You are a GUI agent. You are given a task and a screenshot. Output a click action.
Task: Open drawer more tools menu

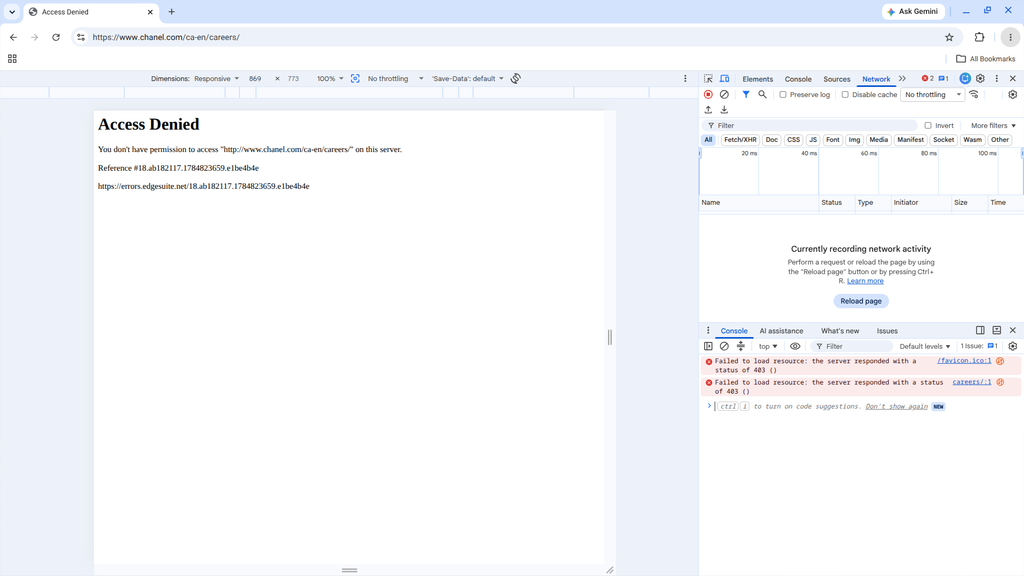point(708,330)
